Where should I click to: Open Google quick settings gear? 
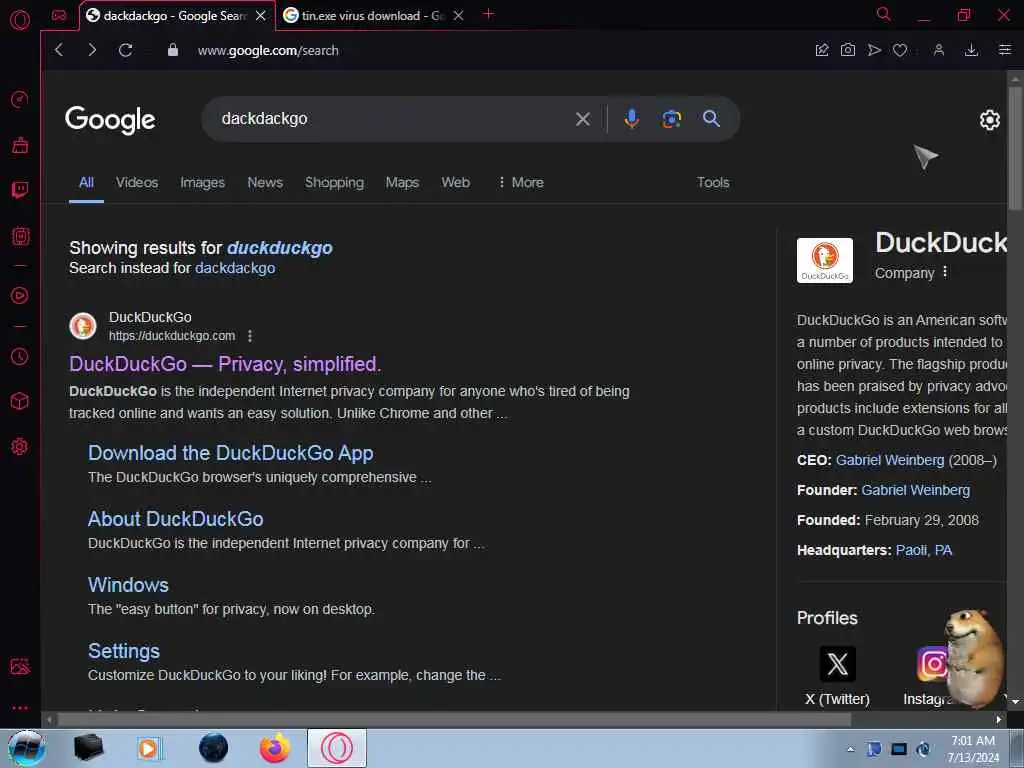[x=989, y=120]
